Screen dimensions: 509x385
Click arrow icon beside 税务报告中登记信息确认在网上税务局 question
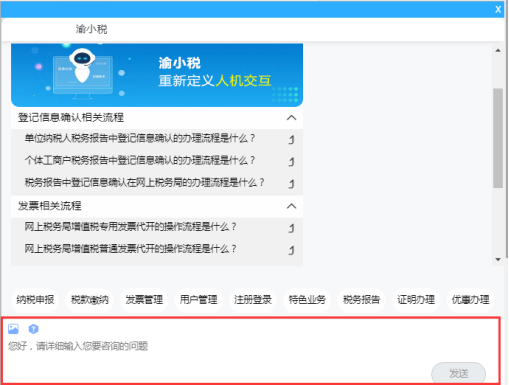(x=291, y=183)
